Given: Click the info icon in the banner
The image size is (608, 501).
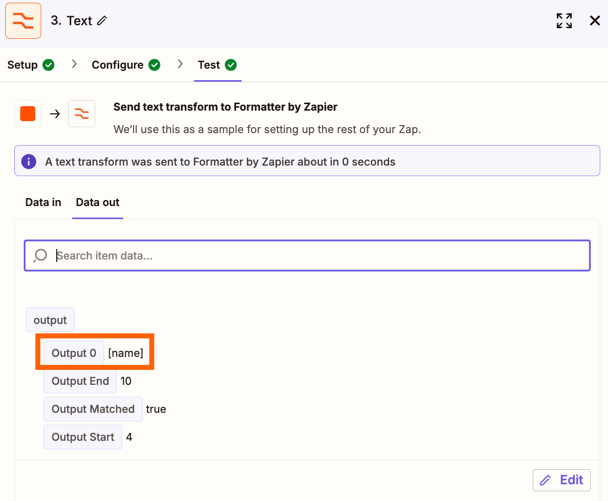Looking at the screenshot, I should (29, 161).
